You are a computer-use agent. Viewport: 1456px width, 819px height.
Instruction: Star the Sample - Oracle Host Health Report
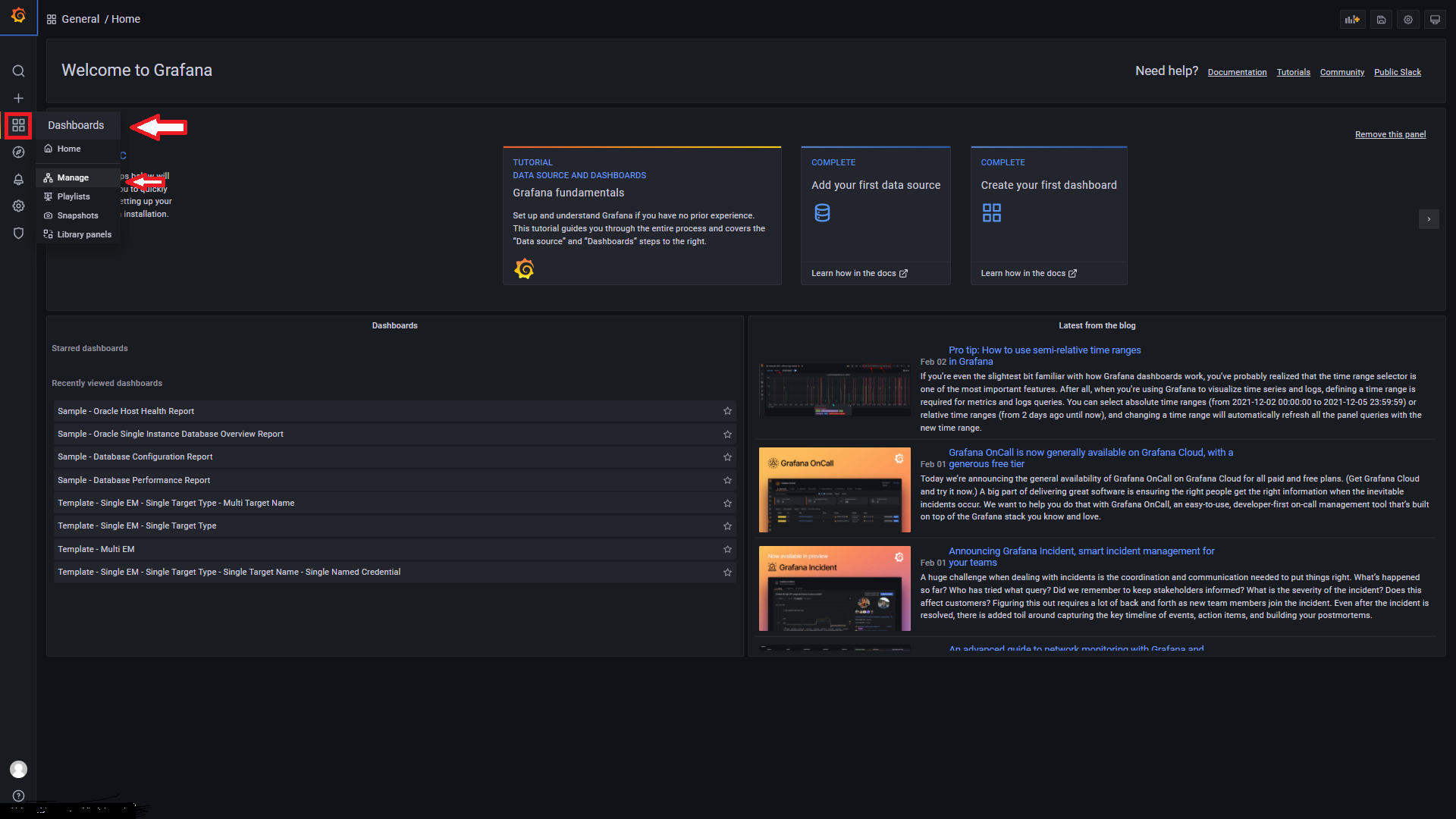tap(727, 411)
